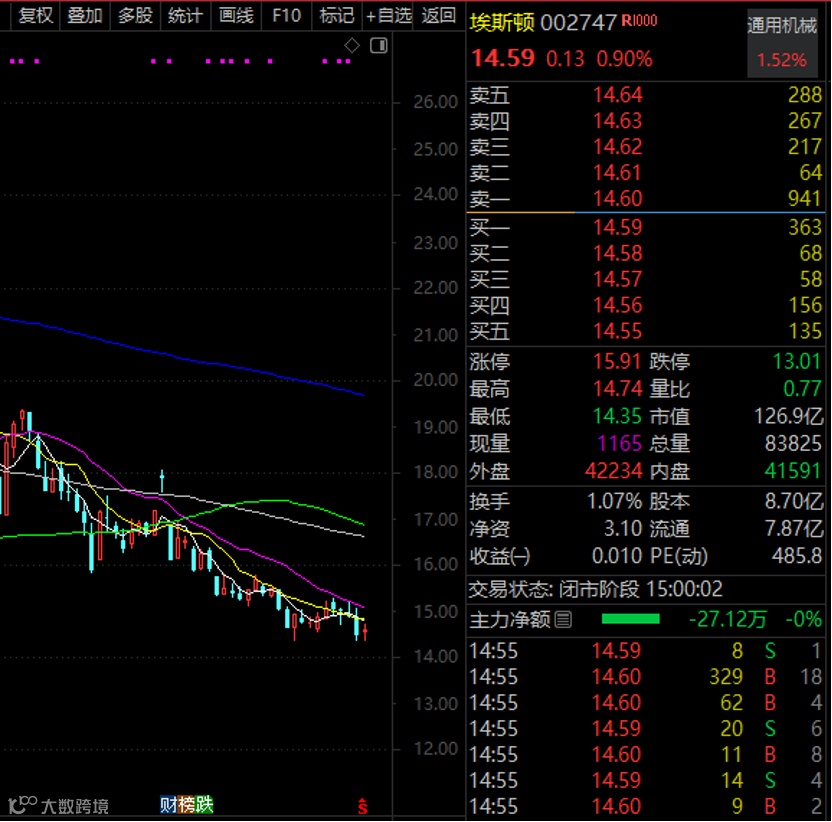Open the 叠加 overlay option
Viewport: 832px width, 822px height.
point(85,15)
